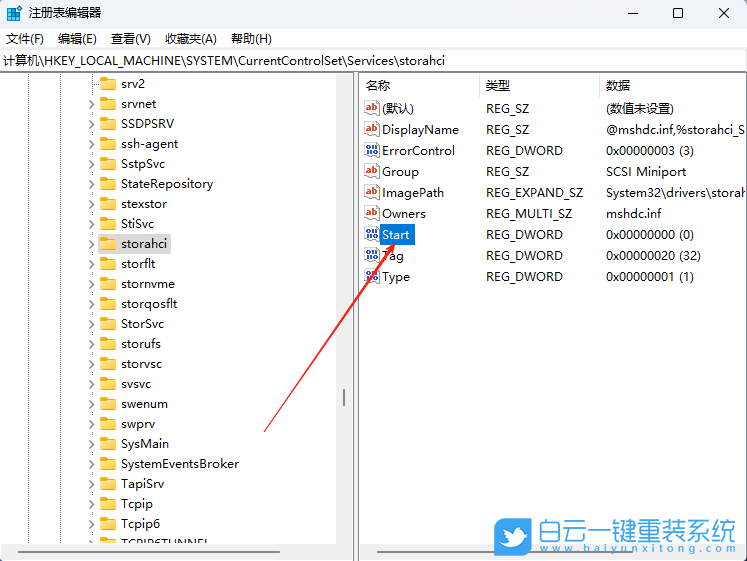The image size is (747, 561).
Task: Click the SSDPSRV folder icon
Action: [x=108, y=124]
